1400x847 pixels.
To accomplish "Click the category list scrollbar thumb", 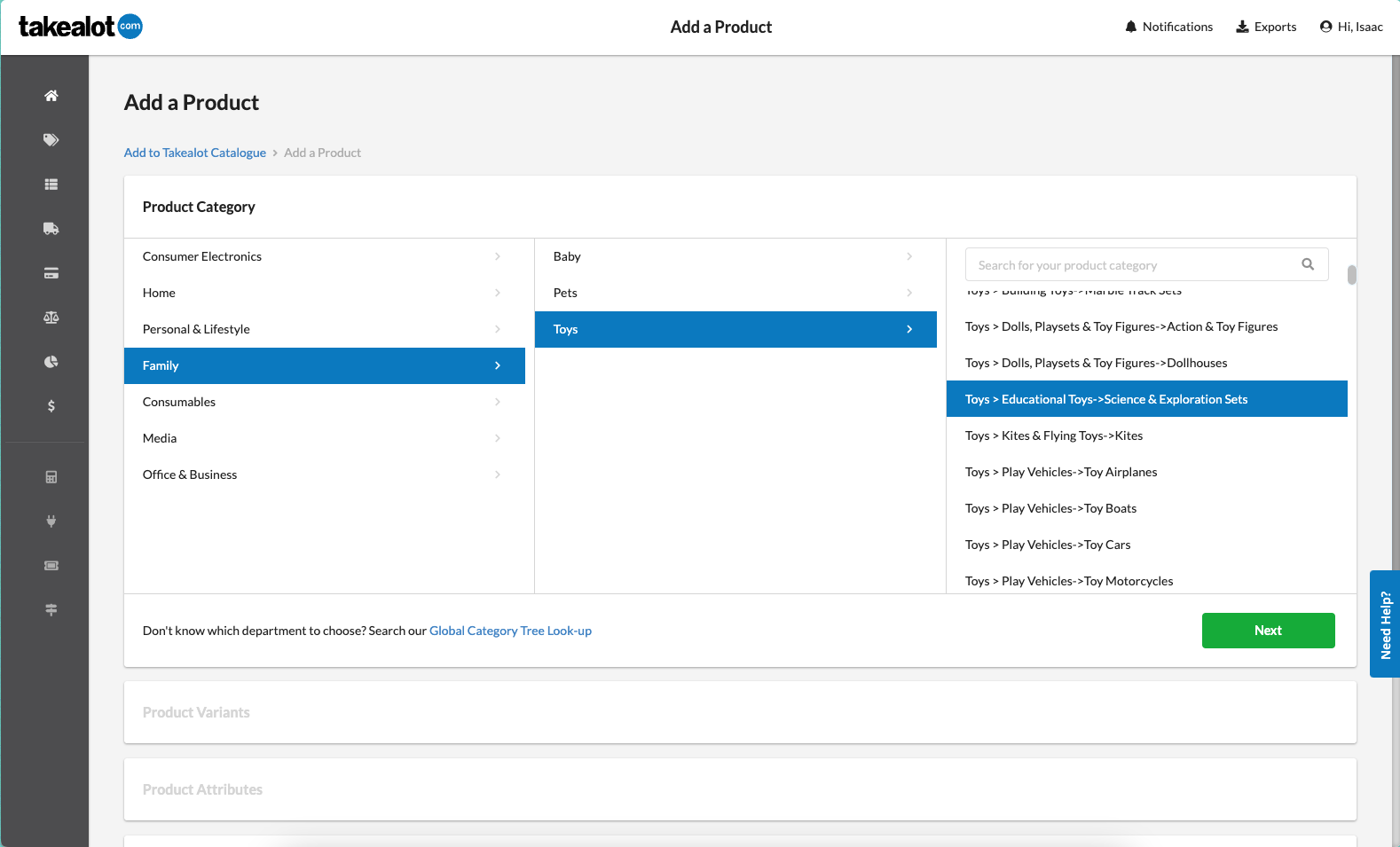I will pyautogui.click(x=1351, y=275).
